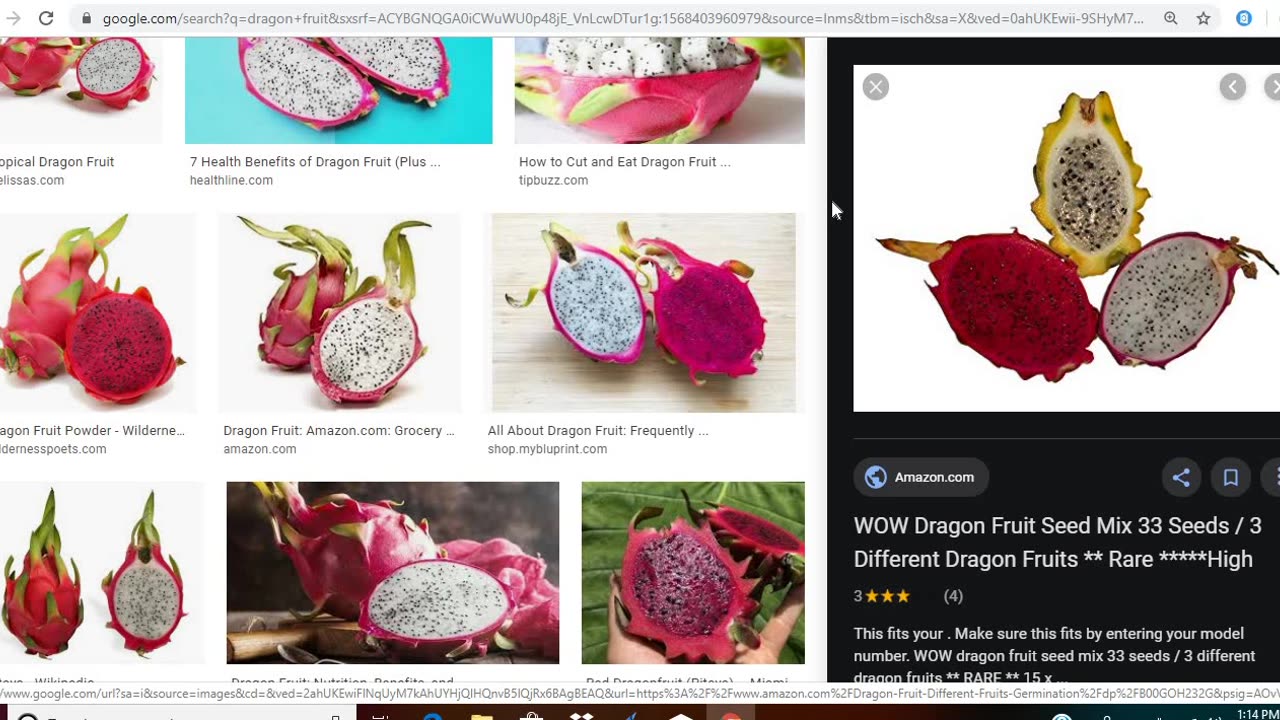Open the blue extension icon

pyautogui.click(x=1244, y=18)
